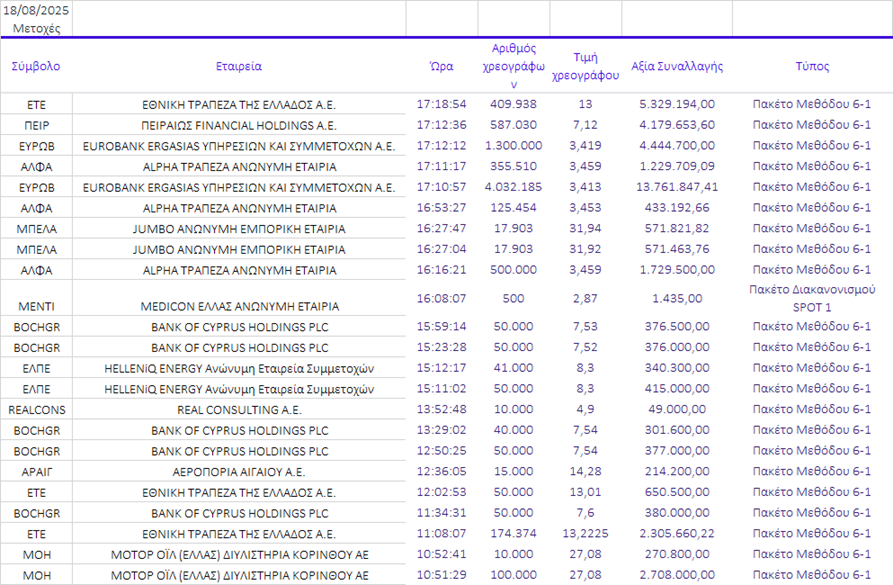893x585 pixels.
Task: Select the value 1.229.709,09
Action: (677, 166)
